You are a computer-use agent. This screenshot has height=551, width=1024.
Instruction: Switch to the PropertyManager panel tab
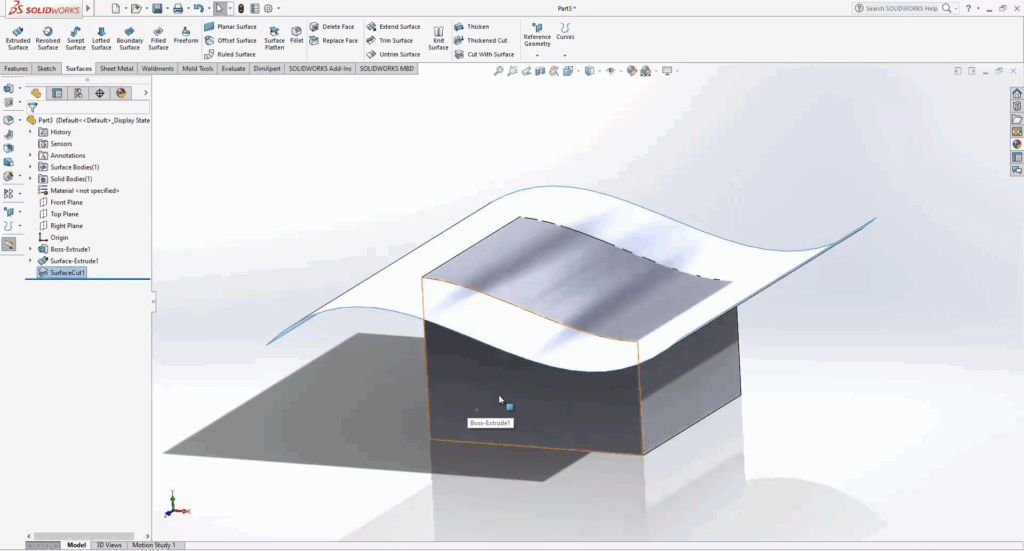click(57, 93)
